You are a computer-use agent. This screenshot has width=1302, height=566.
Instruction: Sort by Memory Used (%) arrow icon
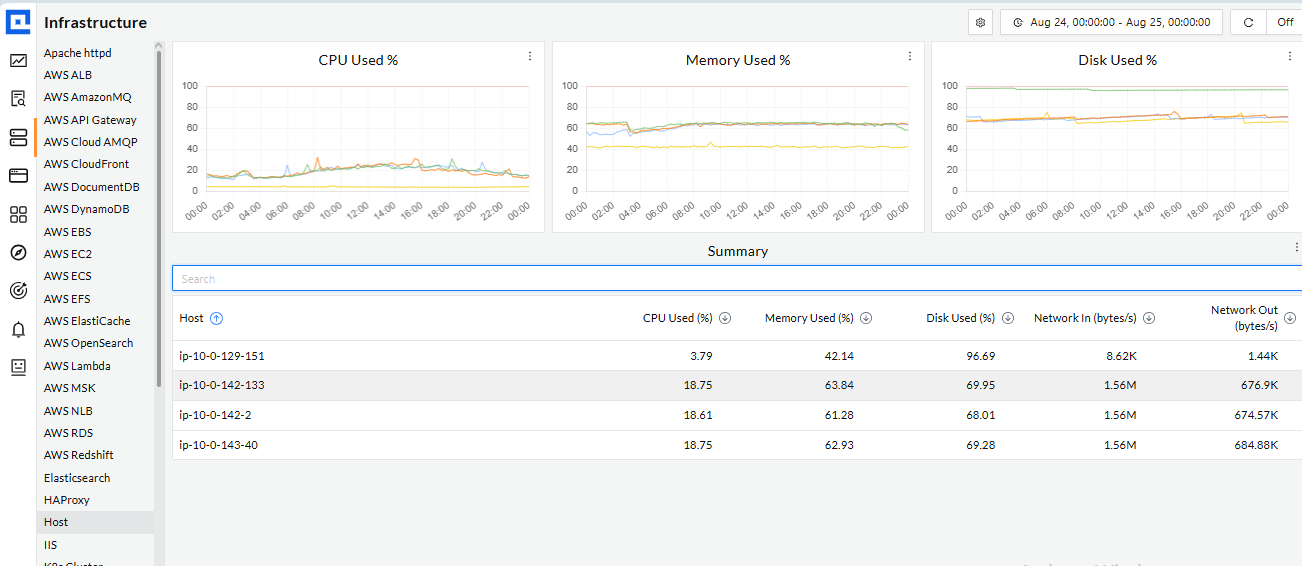point(866,318)
